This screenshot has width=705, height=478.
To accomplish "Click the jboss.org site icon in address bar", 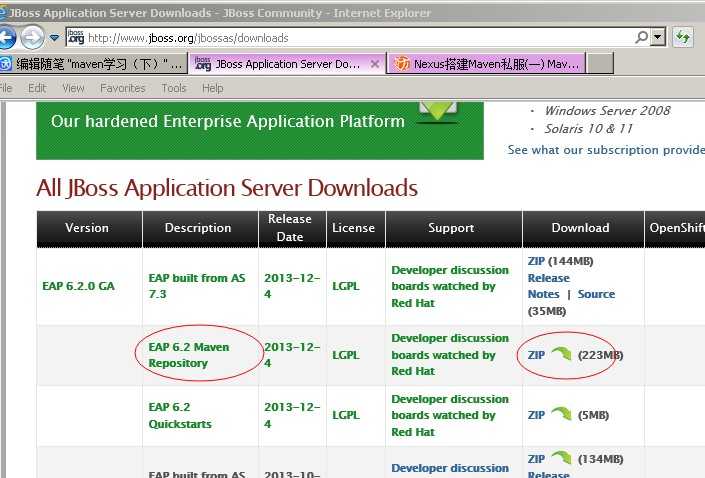I will coord(76,37).
